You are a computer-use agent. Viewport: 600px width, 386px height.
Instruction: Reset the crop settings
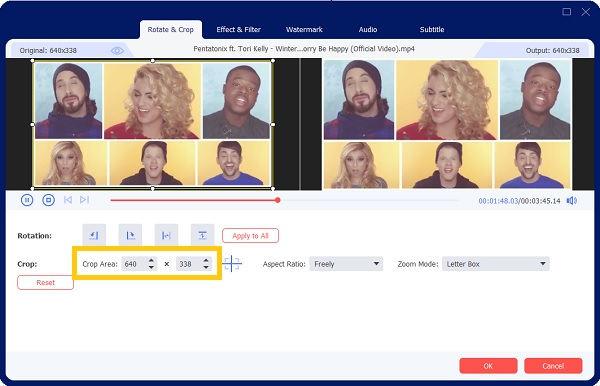point(46,283)
